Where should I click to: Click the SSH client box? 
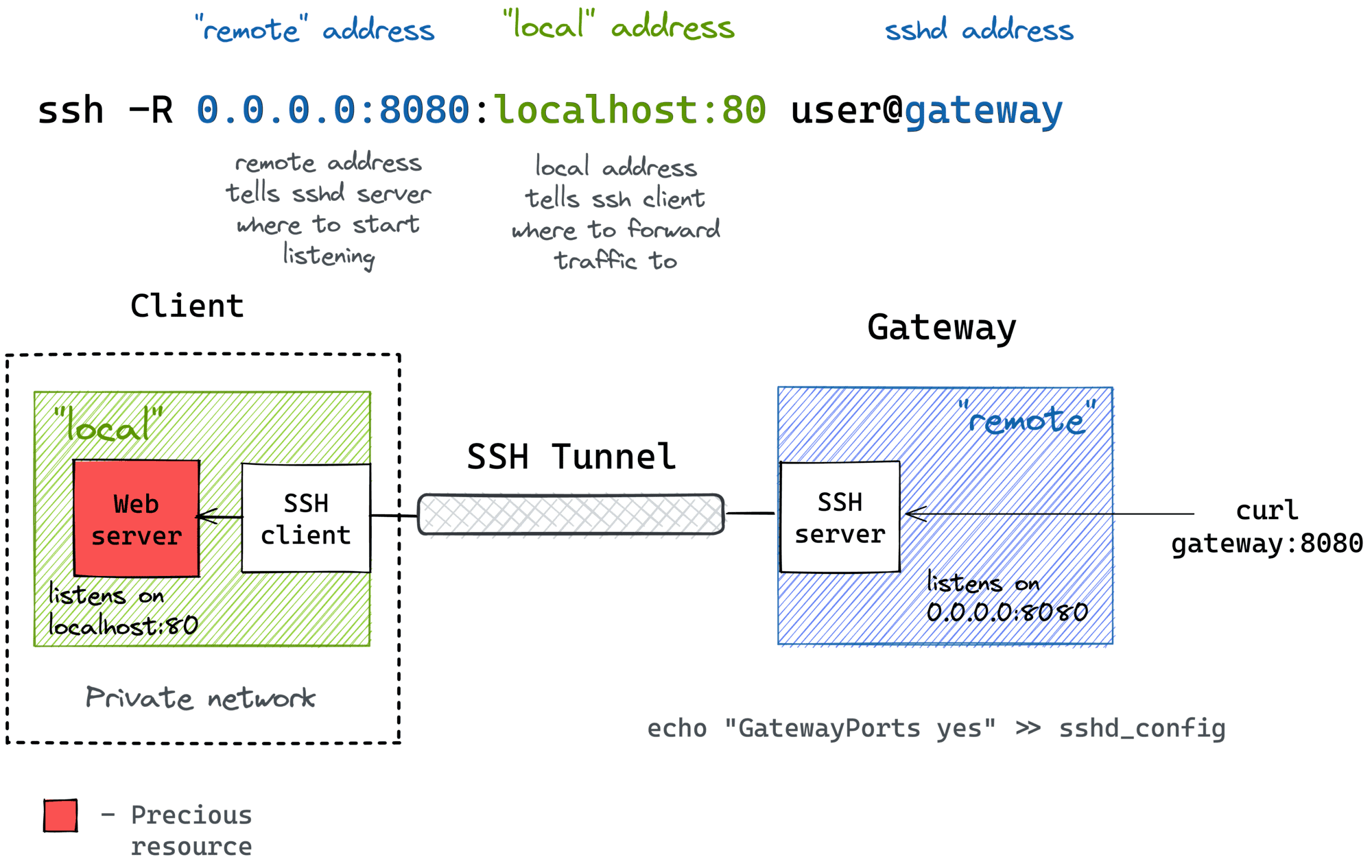tap(306, 519)
